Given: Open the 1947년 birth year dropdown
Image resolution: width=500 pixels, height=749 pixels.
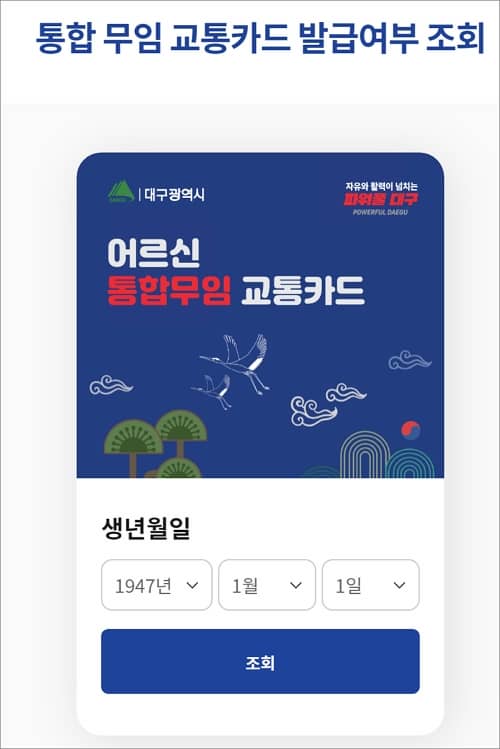Looking at the screenshot, I should 157,585.
